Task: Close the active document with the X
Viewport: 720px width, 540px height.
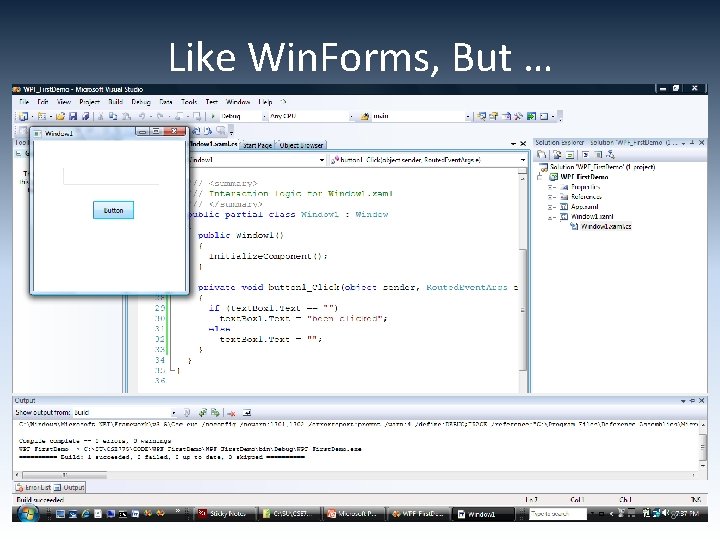Action: (523, 144)
